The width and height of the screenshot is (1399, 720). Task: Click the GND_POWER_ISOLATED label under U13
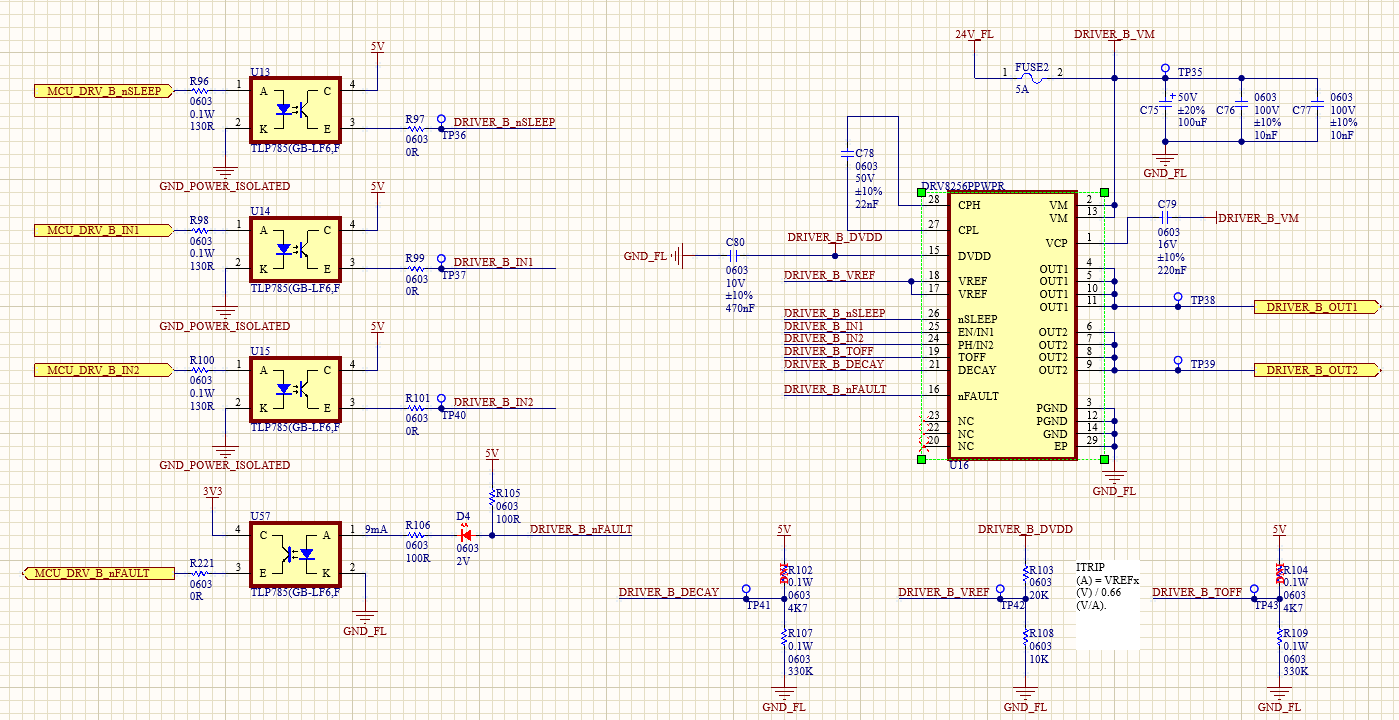pos(225,186)
